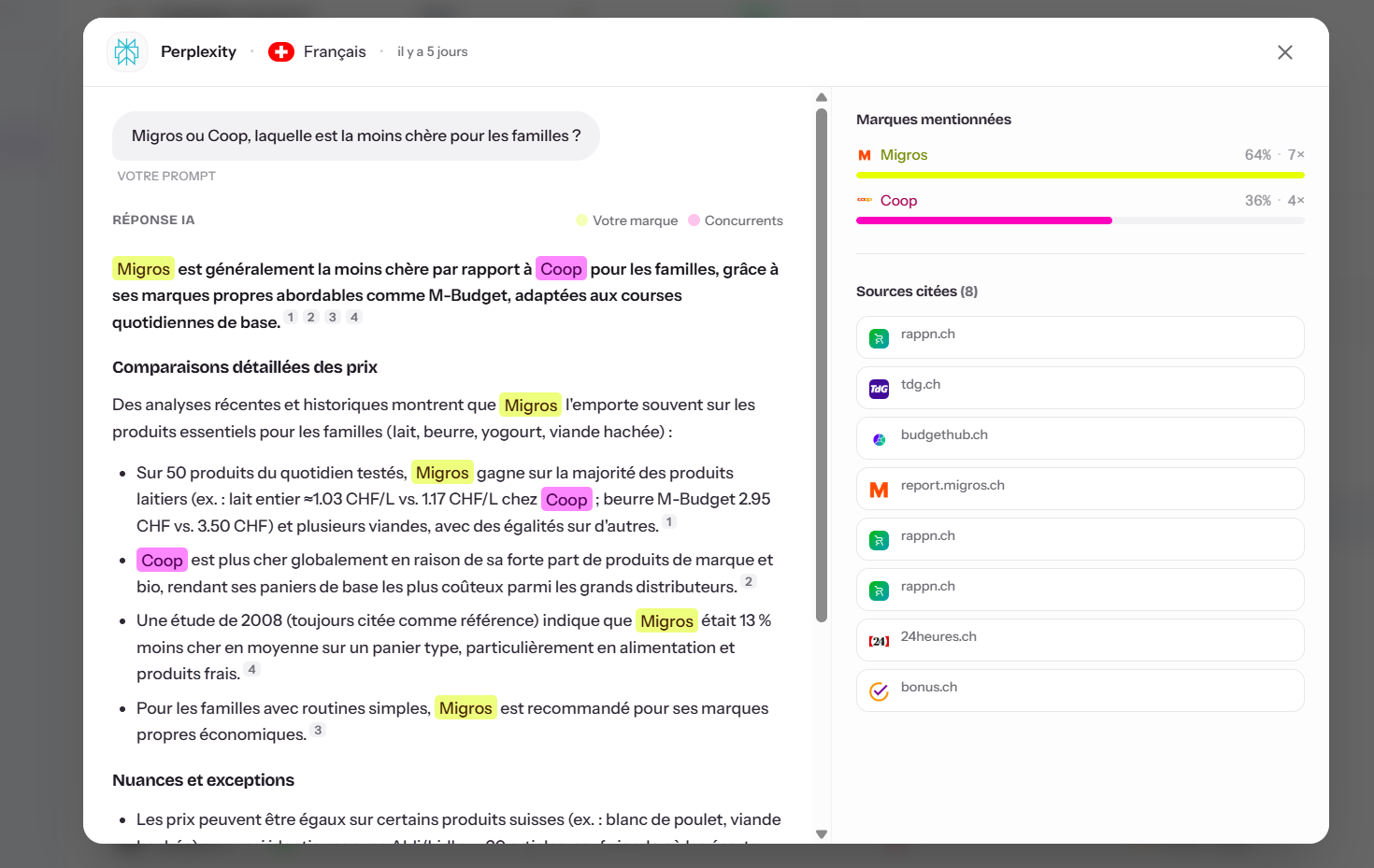Screen dimensions: 1374x868
Task: Click highlighted Coop before 'pour les familles, grâce'
Action: [561, 269]
